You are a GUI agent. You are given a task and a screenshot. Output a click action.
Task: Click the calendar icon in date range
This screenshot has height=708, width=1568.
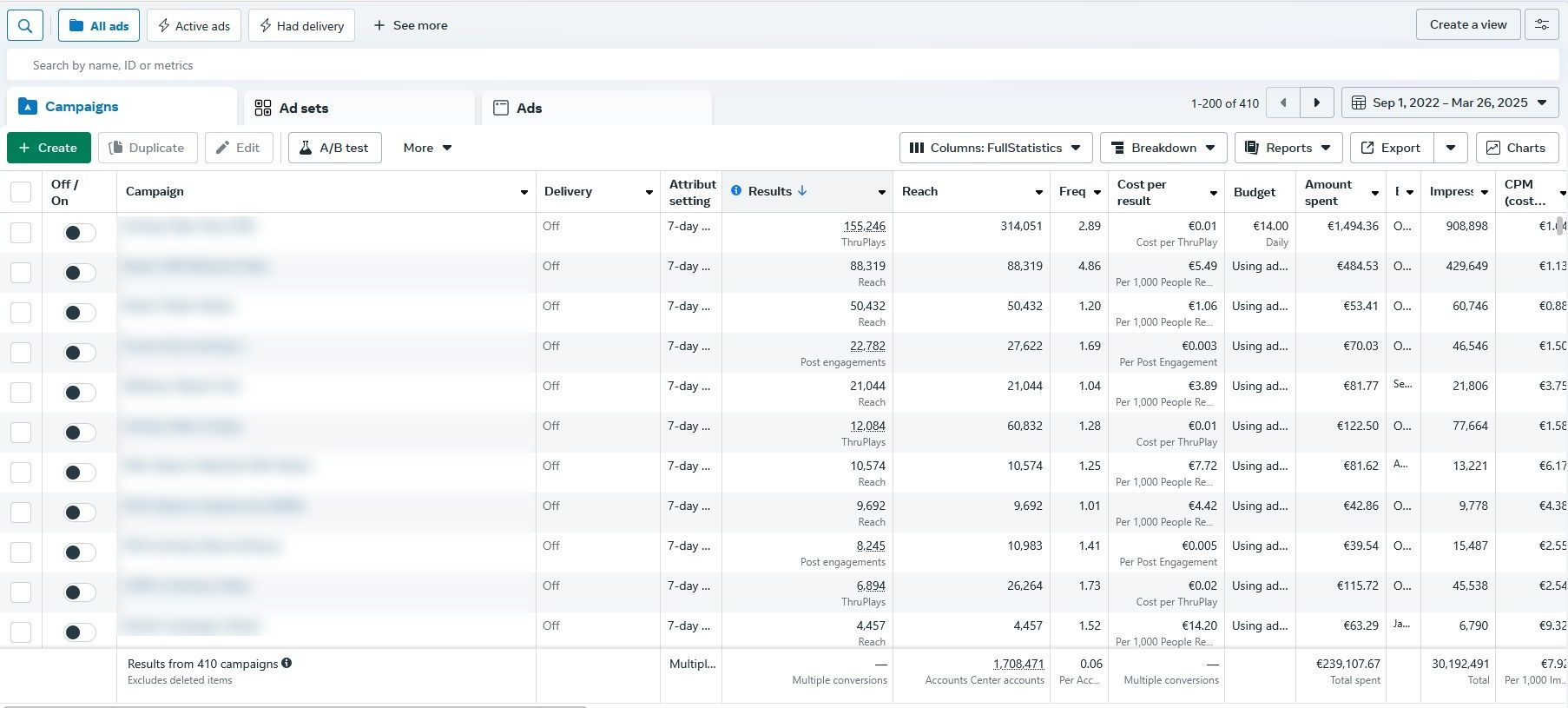(x=1359, y=103)
